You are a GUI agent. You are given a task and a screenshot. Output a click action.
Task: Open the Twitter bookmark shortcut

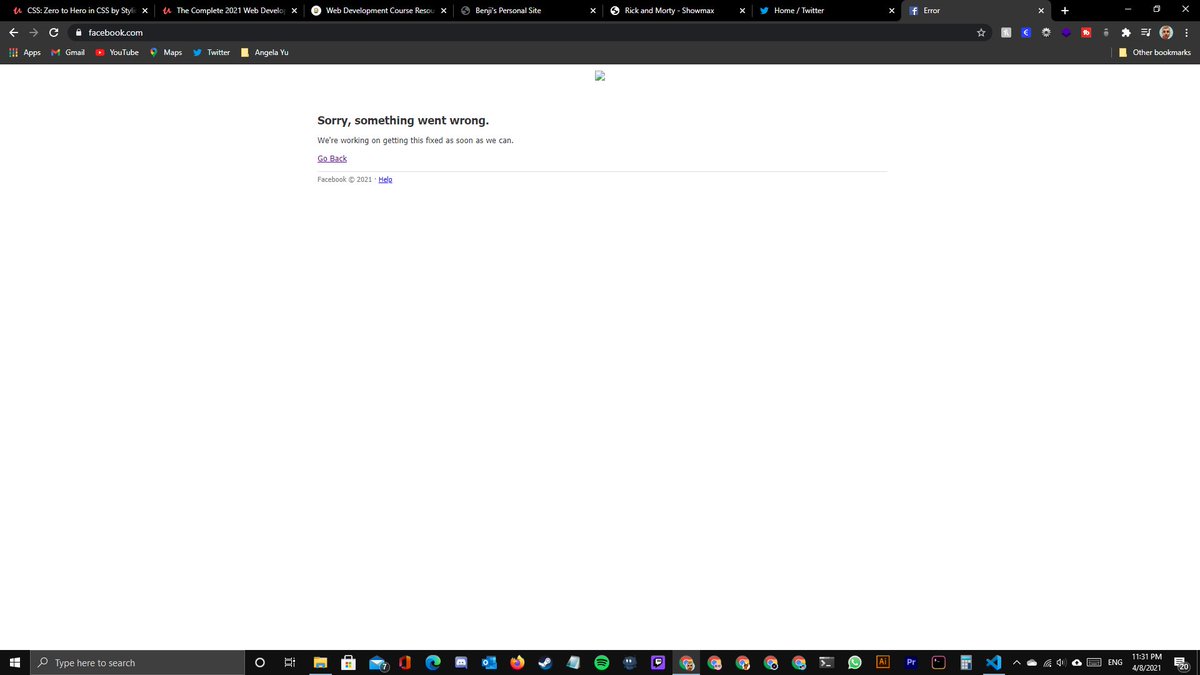tap(210, 52)
